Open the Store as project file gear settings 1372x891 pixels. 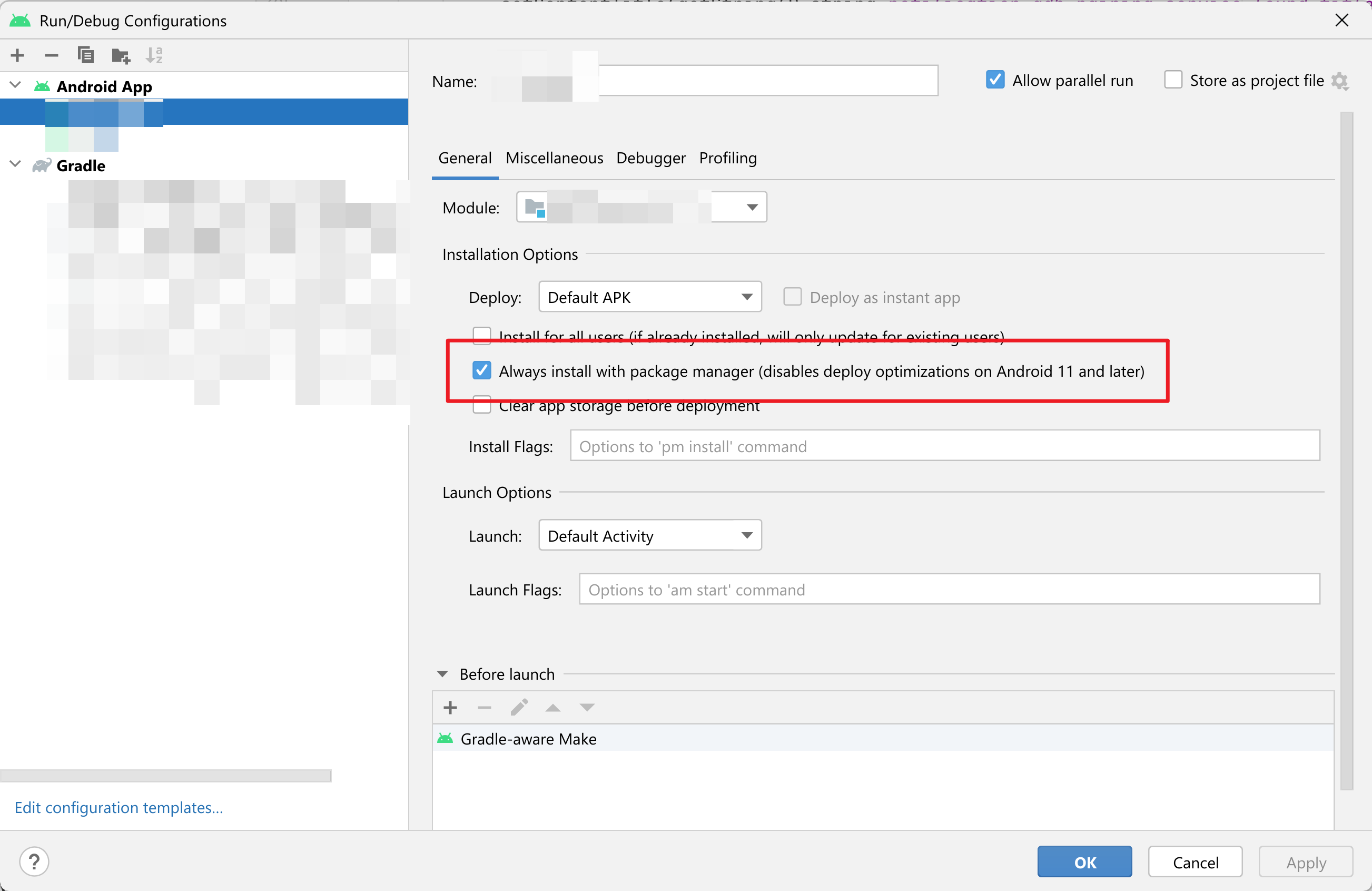tap(1339, 81)
